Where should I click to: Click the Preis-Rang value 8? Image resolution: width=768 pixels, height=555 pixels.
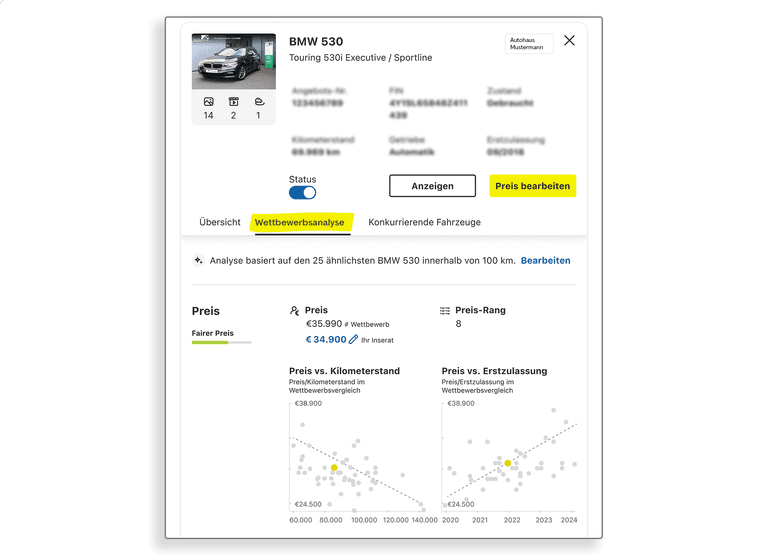[x=458, y=324]
